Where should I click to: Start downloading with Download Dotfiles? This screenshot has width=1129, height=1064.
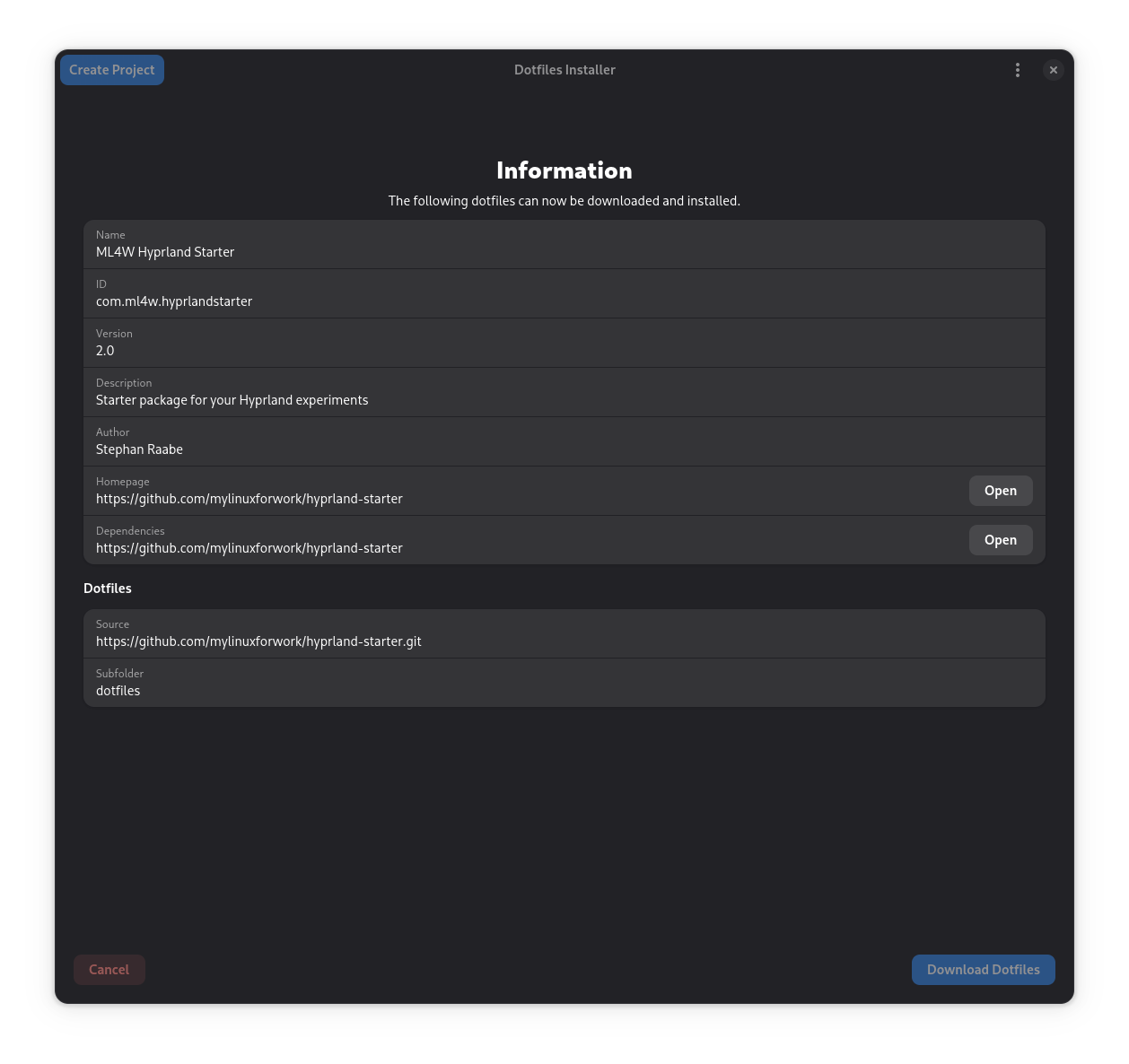[x=984, y=970]
